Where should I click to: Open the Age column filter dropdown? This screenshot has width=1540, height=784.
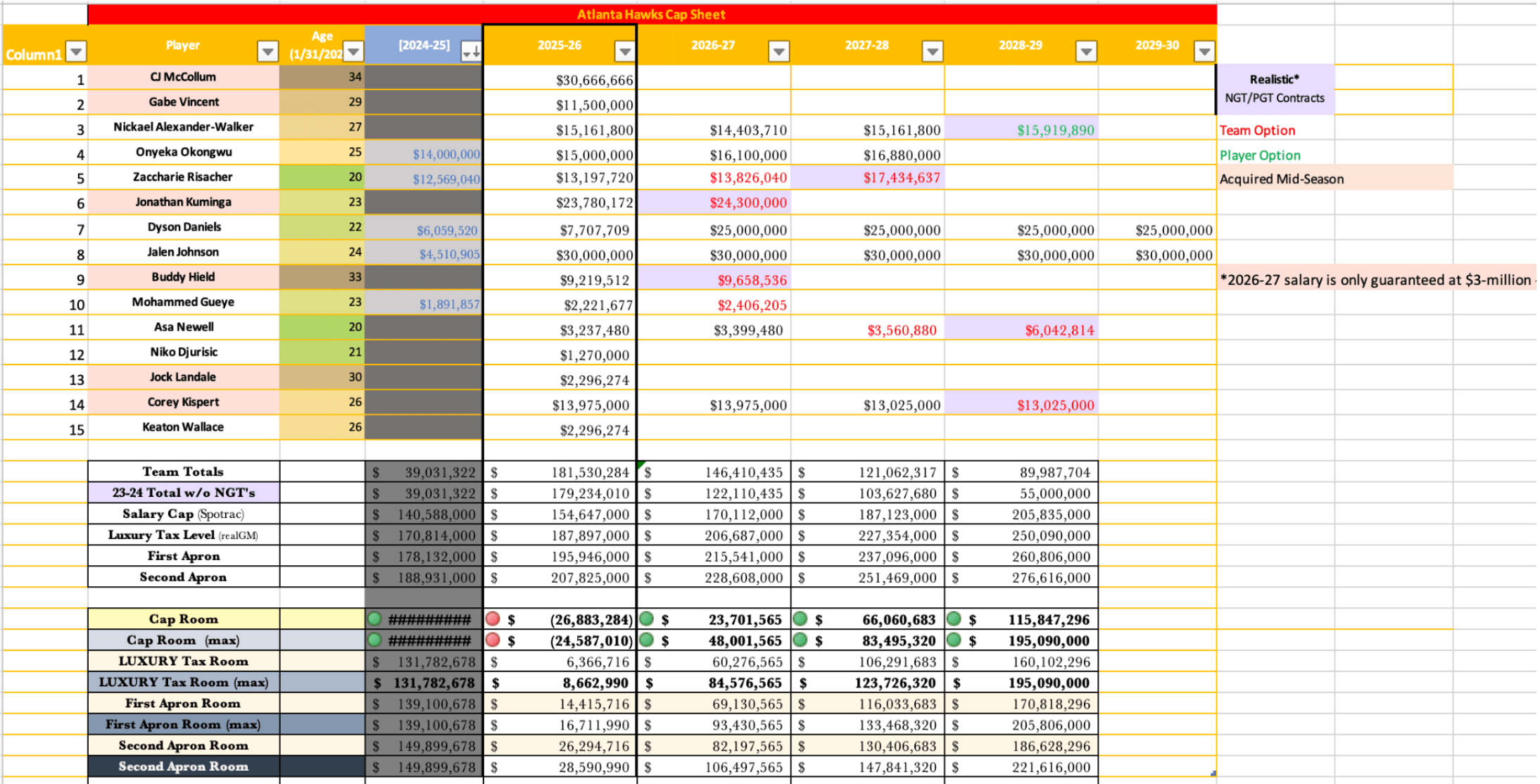coord(353,51)
